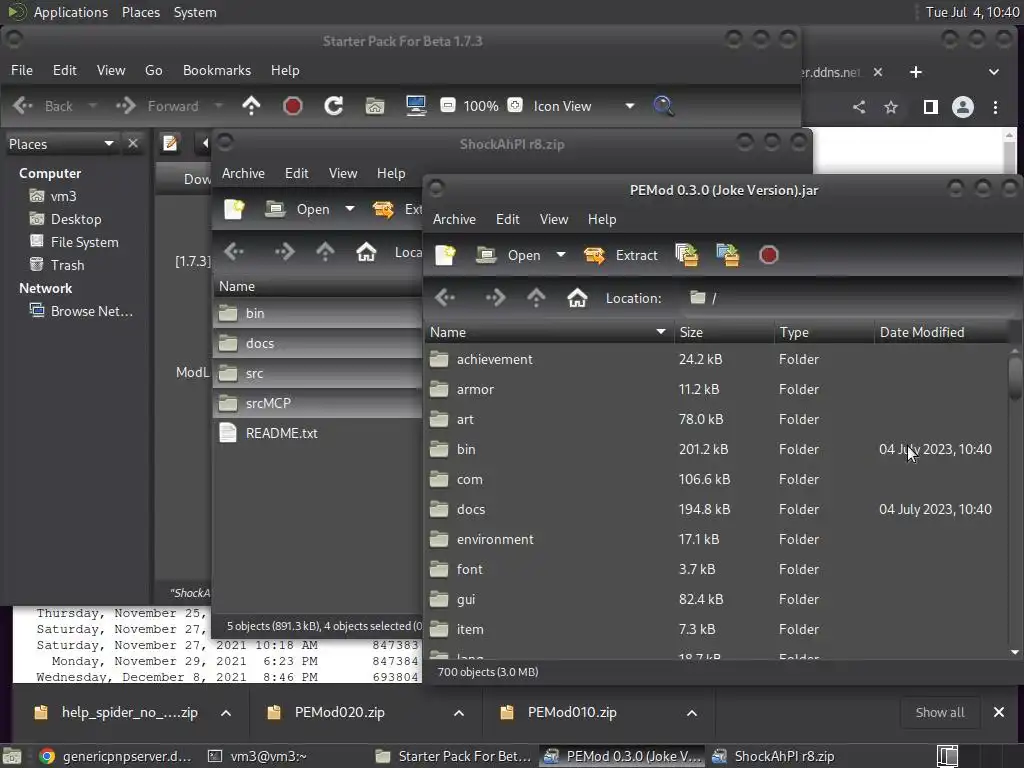Click show desktop icon in bottom panel
Viewport: 1024px width, 768px height.
[x=11, y=756]
